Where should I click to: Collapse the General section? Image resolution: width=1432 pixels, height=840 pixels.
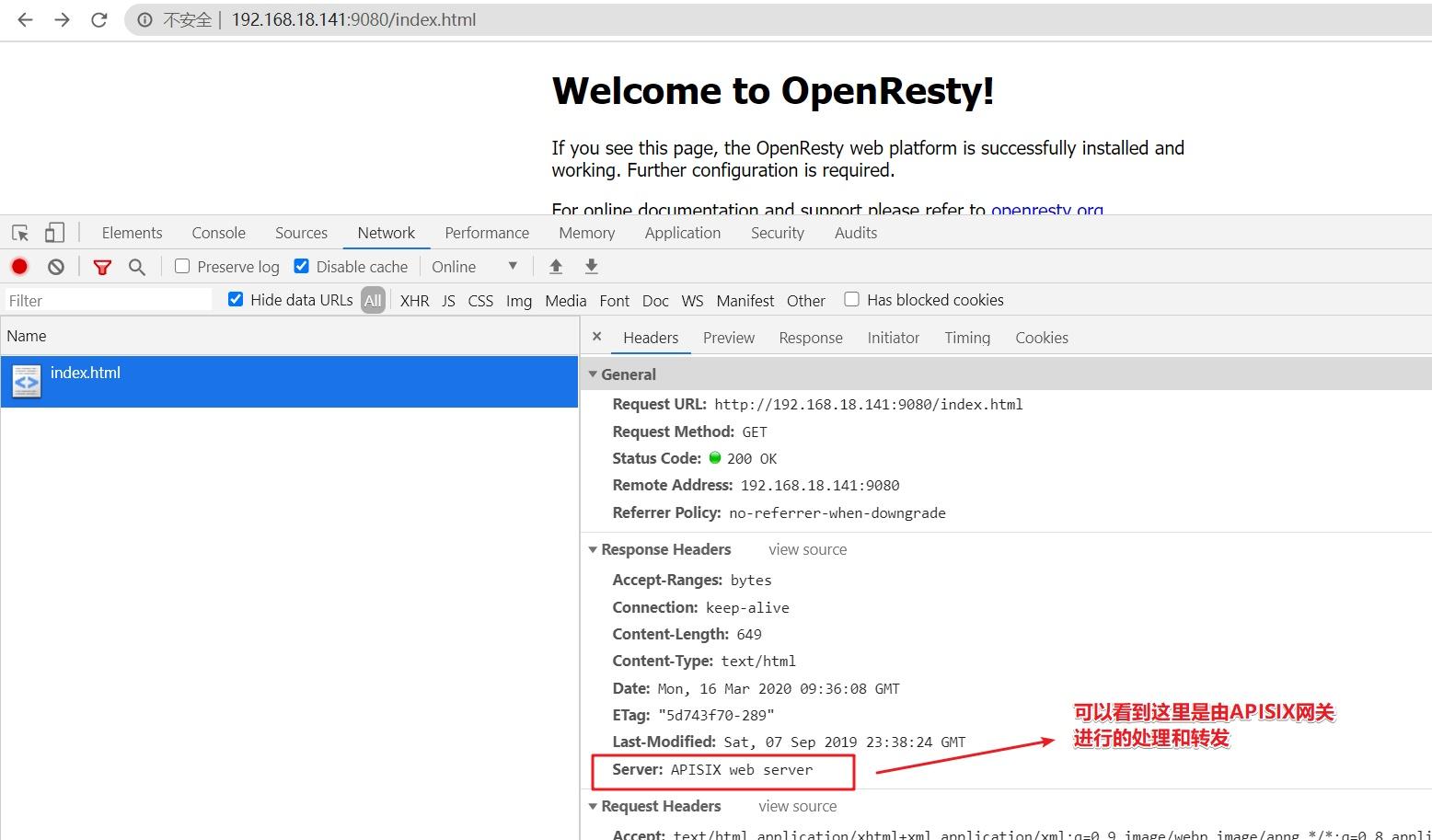594,374
